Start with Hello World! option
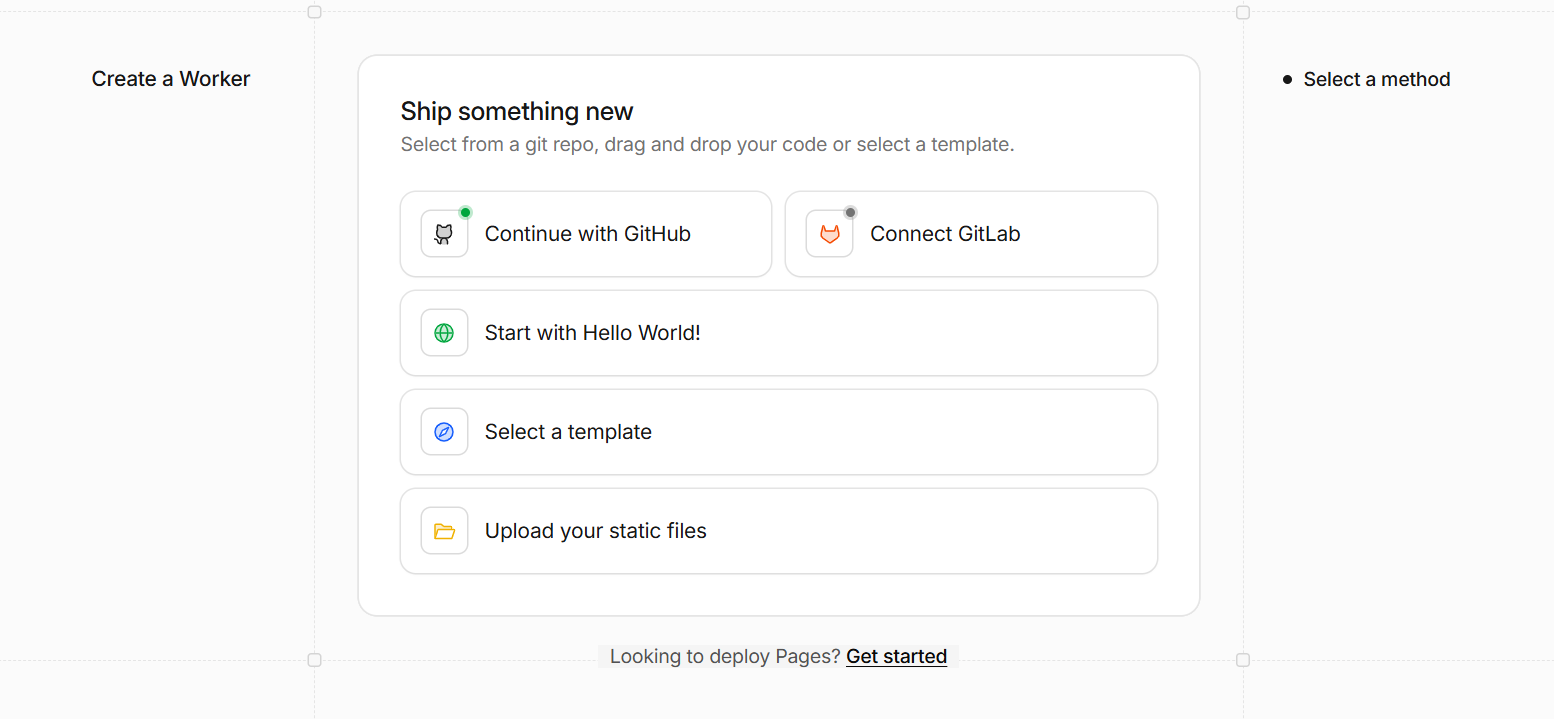This screenshot has height=719, width=1554. (779, 333)
